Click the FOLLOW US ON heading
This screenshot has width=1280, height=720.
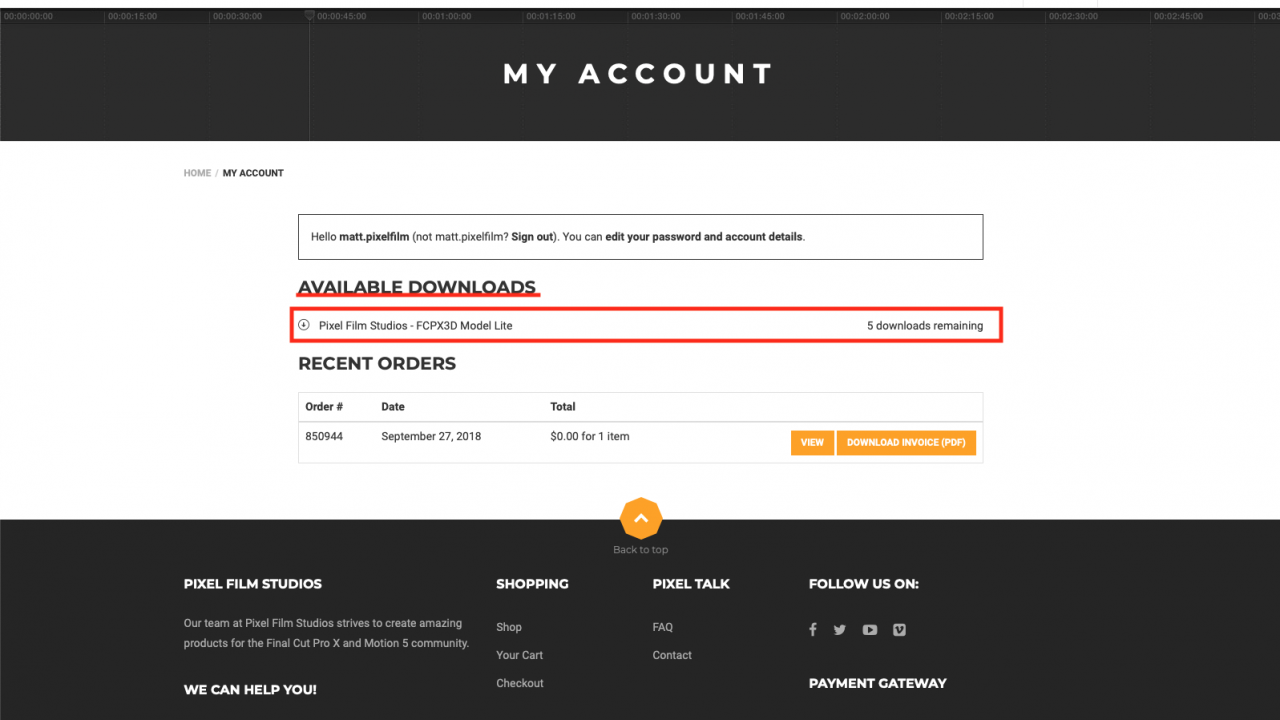click(x=864, y=584)
